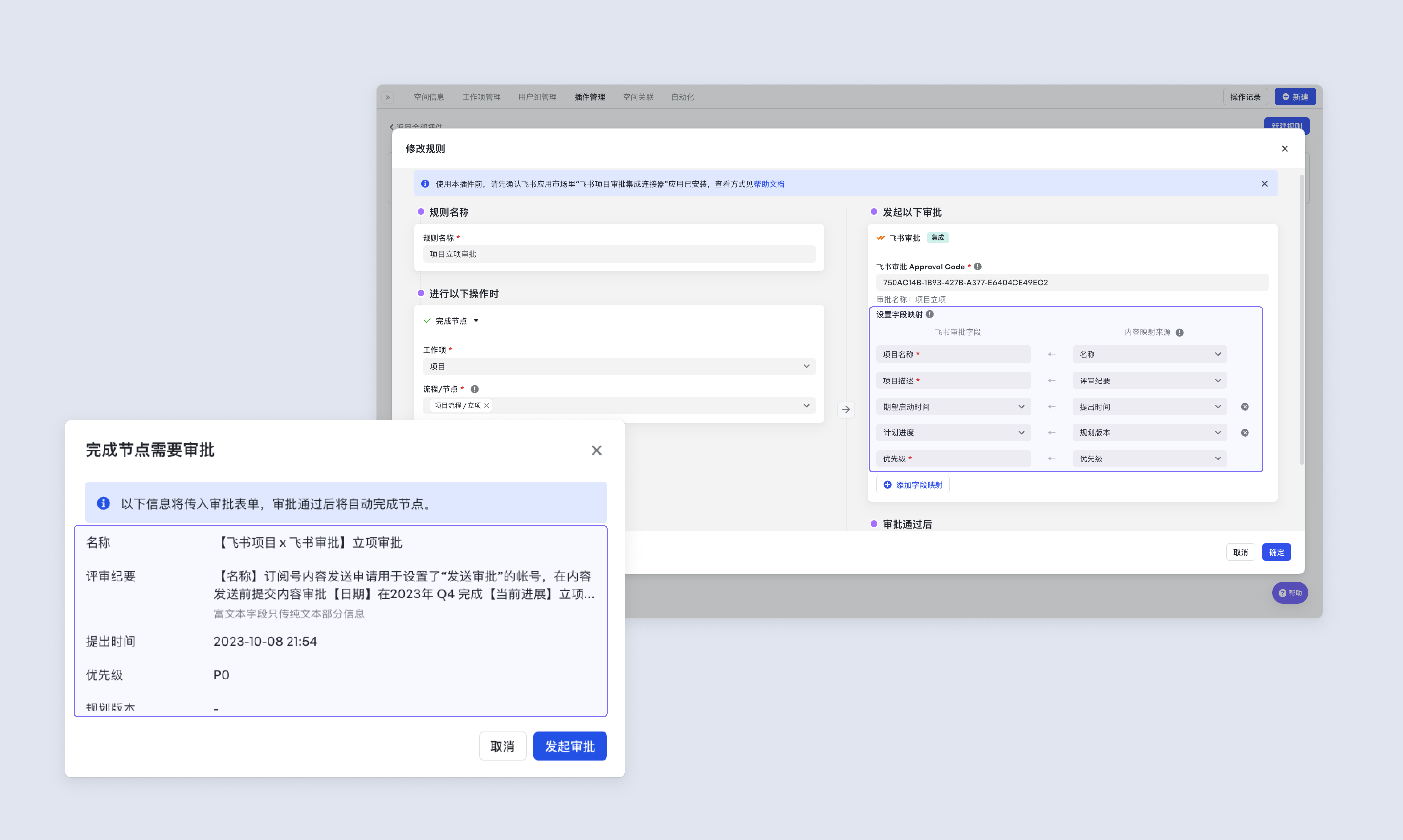Click the 审批名称: 项目立项 text
The image size is (1403, 840).
[911, 299]
